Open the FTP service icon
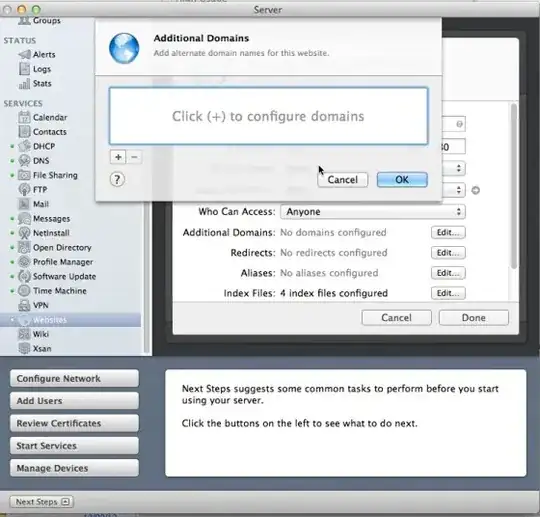The height and width of the screenshot is (517, 540). click(x=24, y=190)
